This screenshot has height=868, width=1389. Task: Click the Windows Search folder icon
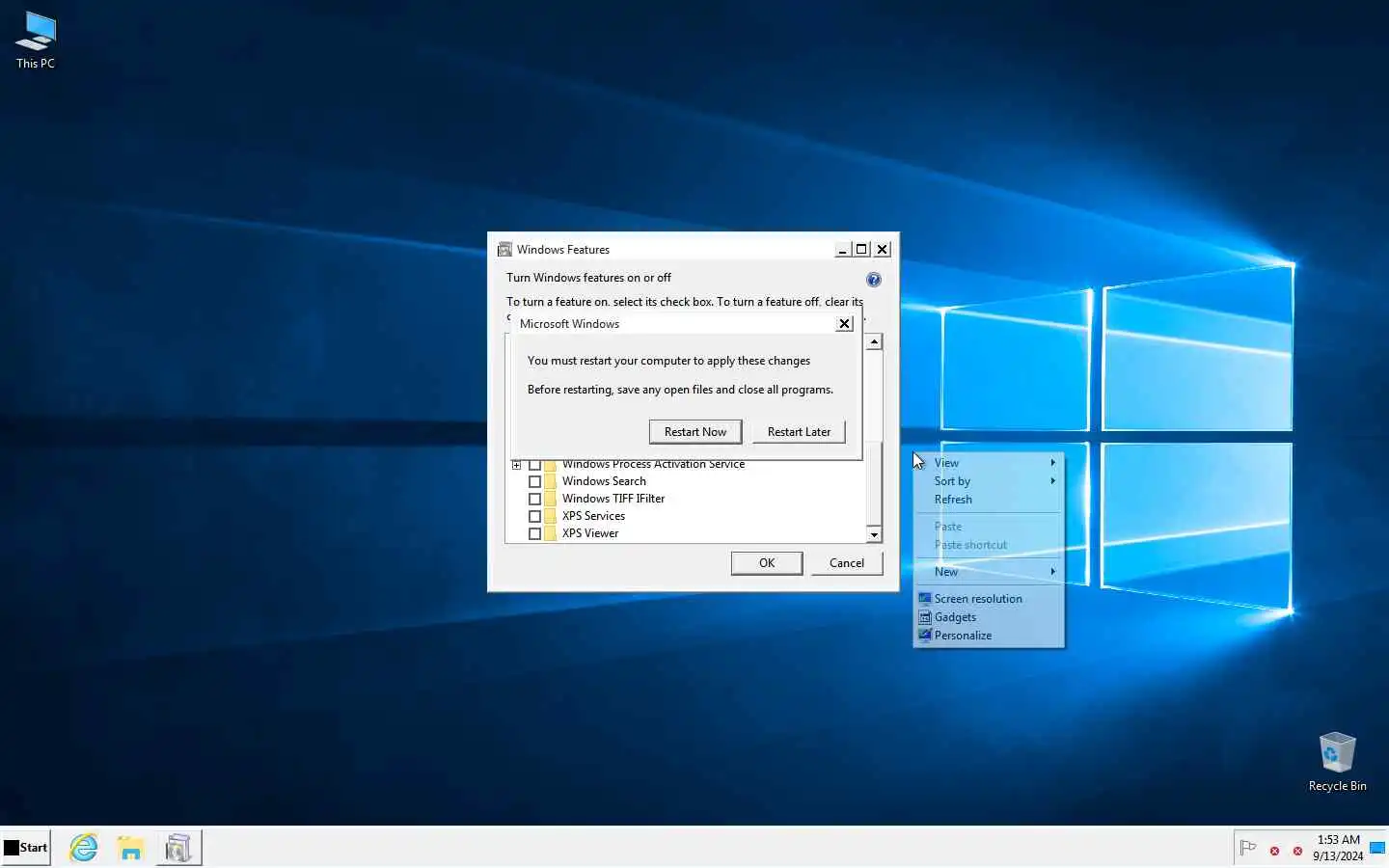pos(550,481)
